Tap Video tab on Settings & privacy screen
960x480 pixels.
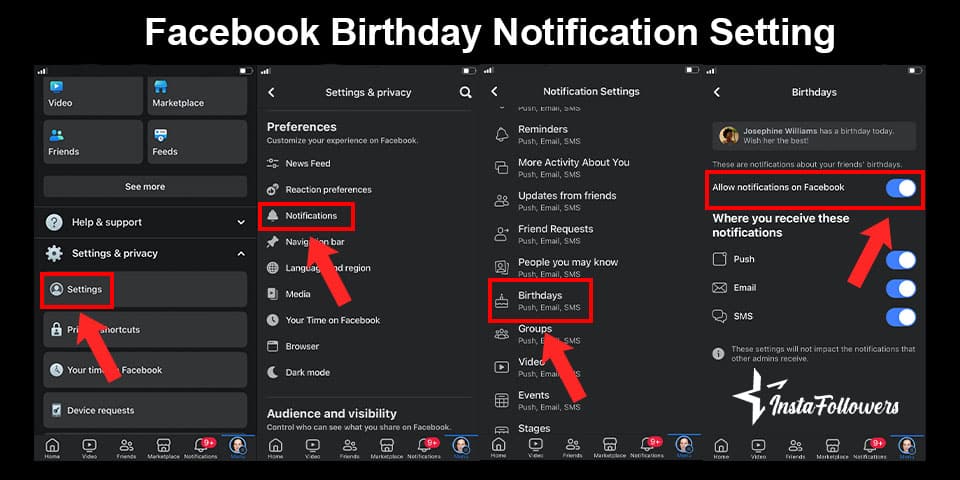[312, 449]
